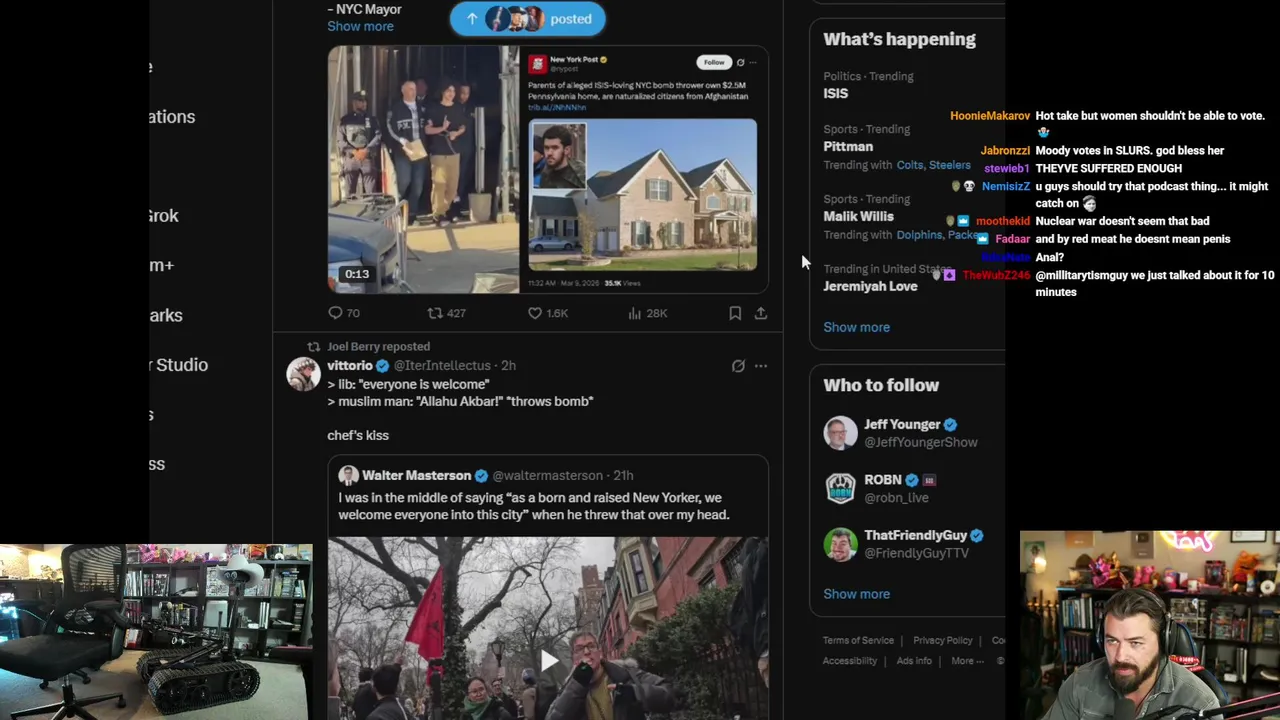Viewport: 1280px width, 720px height.
Task: Open Creator Studio in the left sidebar
Action: tap(180, 365)
